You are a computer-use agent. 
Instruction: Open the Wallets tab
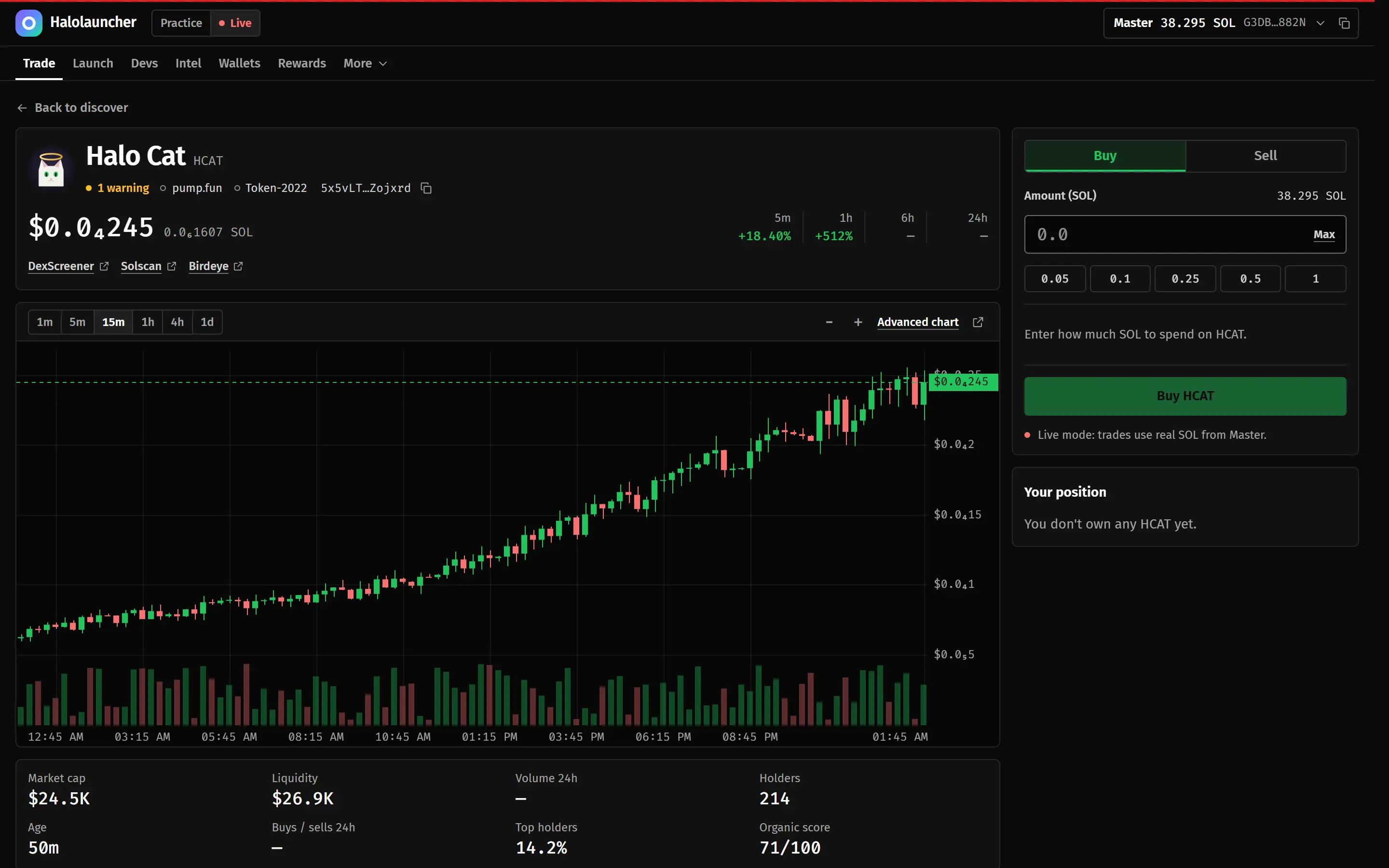point(239,63)
